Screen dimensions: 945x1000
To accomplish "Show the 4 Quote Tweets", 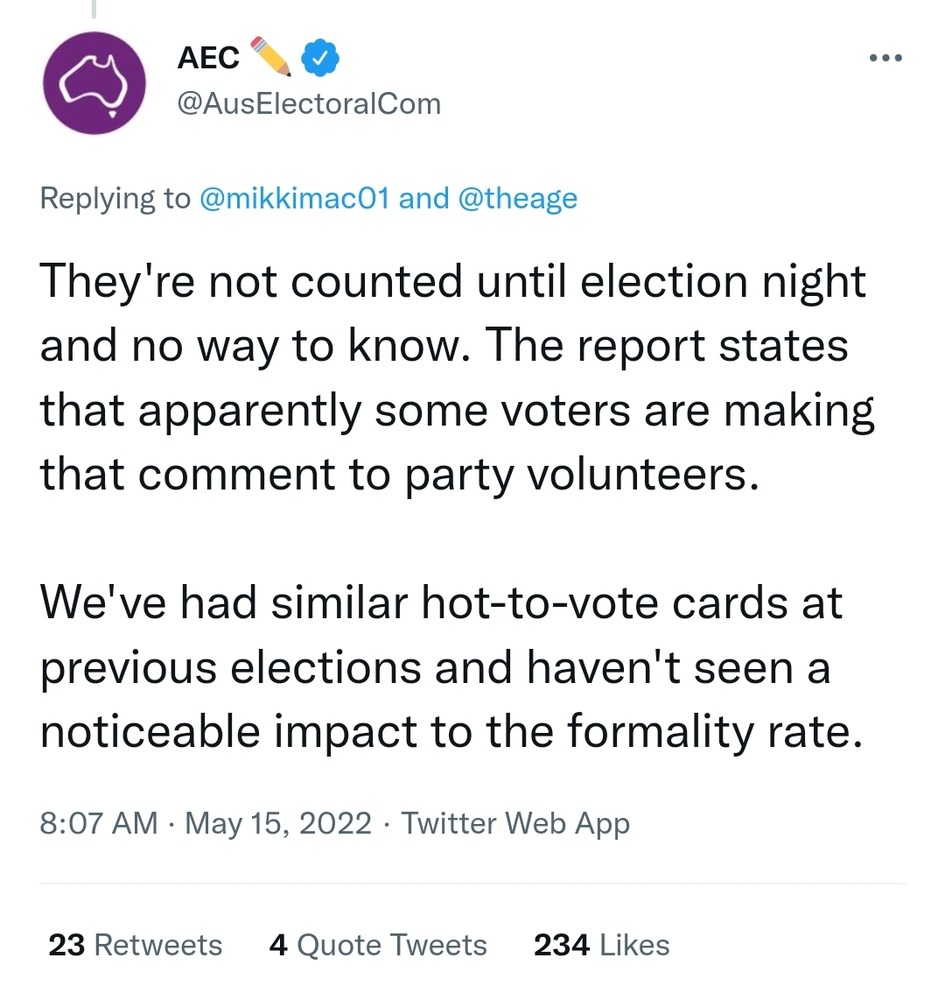I will pyautogui.click(x=377, y=945).
